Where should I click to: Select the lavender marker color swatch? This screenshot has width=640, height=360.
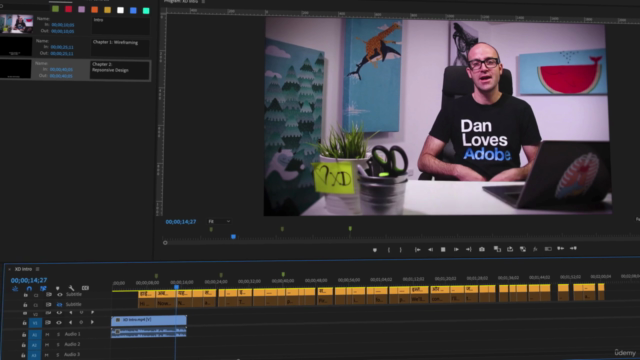82,9
